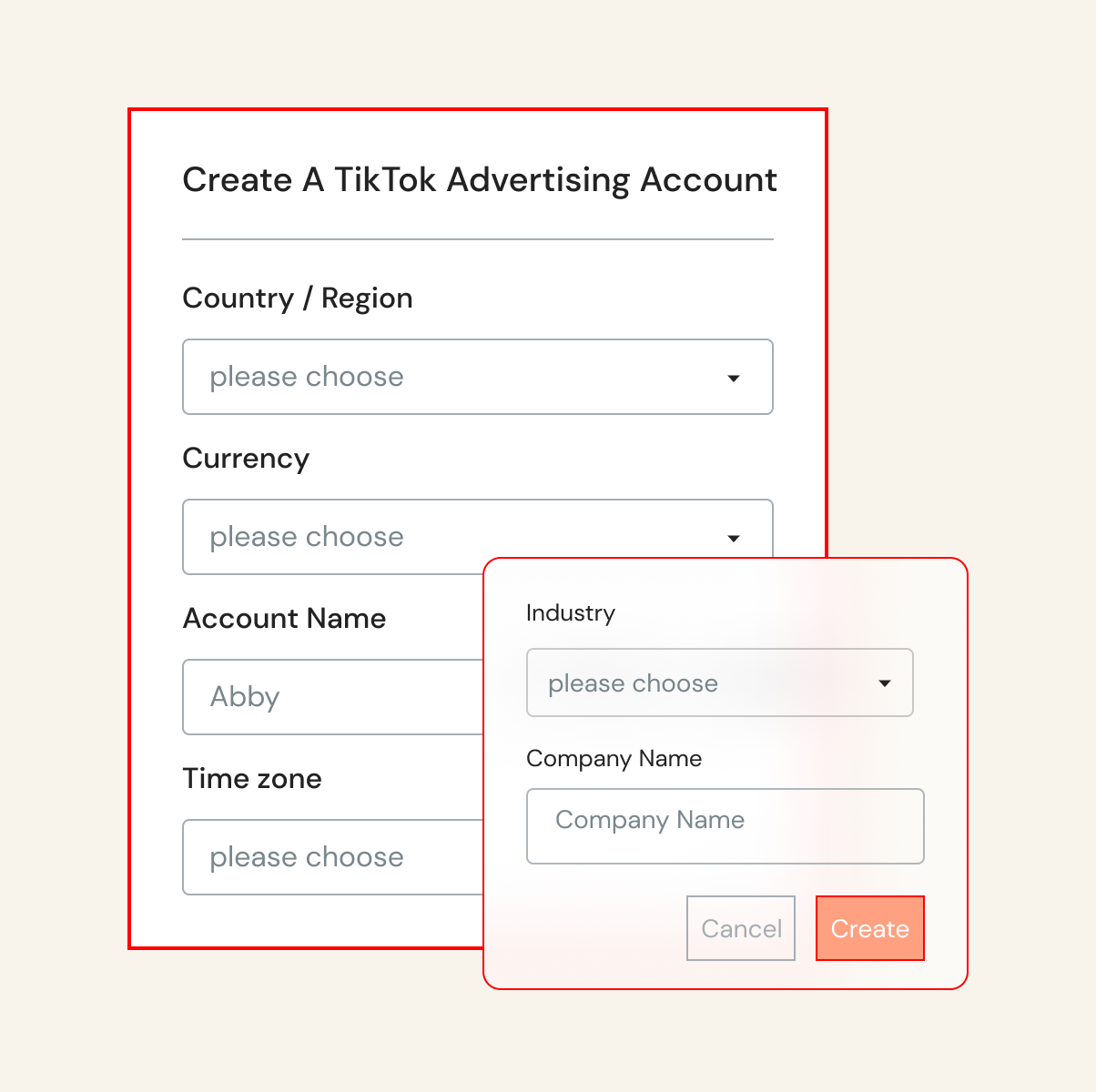
Task: Click the "Create A TikTok Advertising Account" heading
Action: point(480,180)
